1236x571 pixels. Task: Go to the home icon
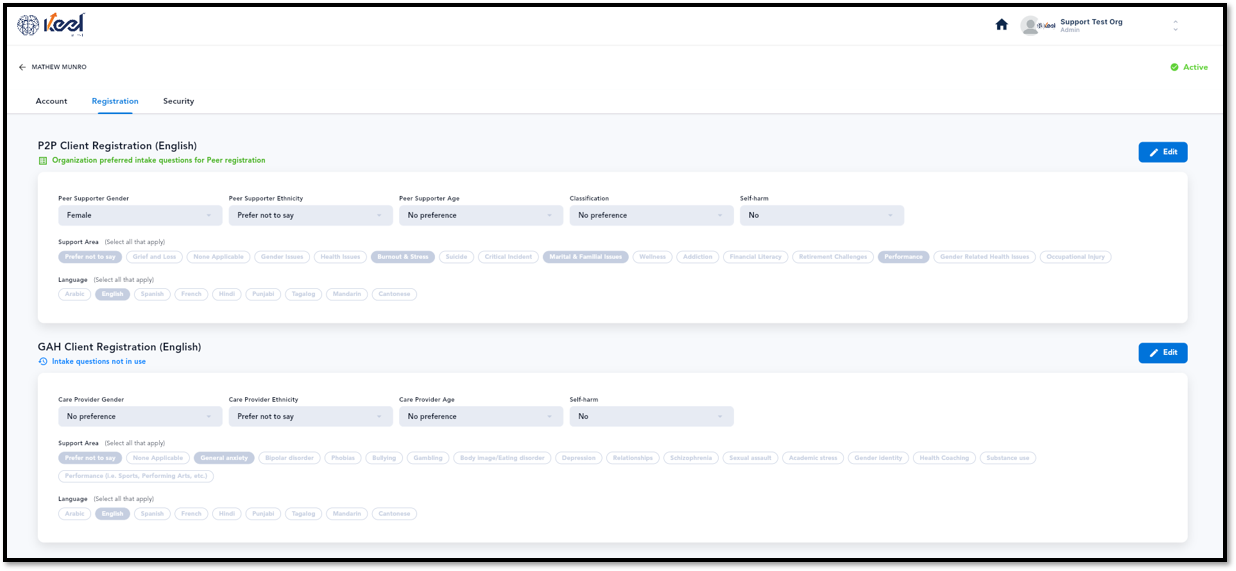(x=1001, y=25)
